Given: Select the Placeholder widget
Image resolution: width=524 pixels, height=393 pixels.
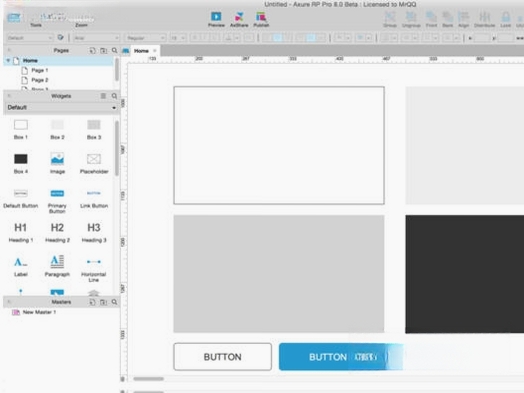Looking at the screenshot, I should [94, 163].
